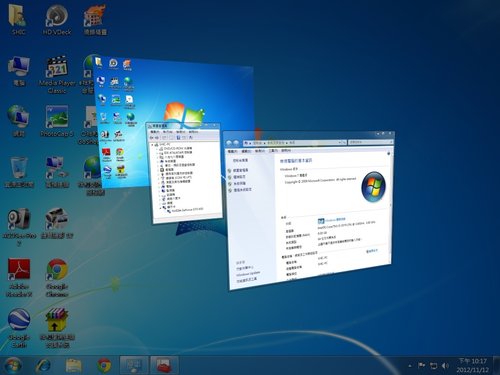The width and height of the screenshot is (500, 375).
Task: Open the Device Manager link in System sidebar
Action: (241, 170)
